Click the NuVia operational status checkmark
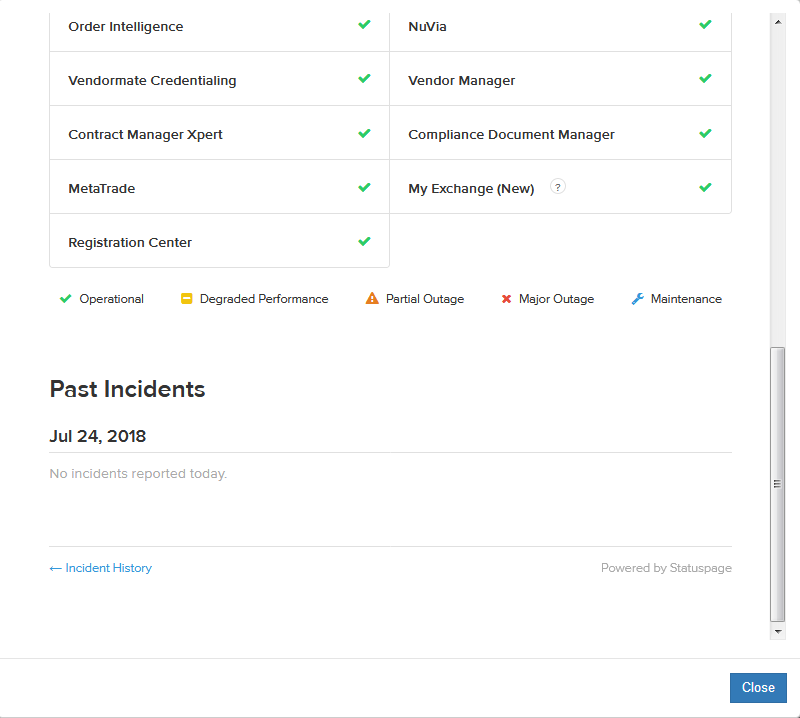 705,25
